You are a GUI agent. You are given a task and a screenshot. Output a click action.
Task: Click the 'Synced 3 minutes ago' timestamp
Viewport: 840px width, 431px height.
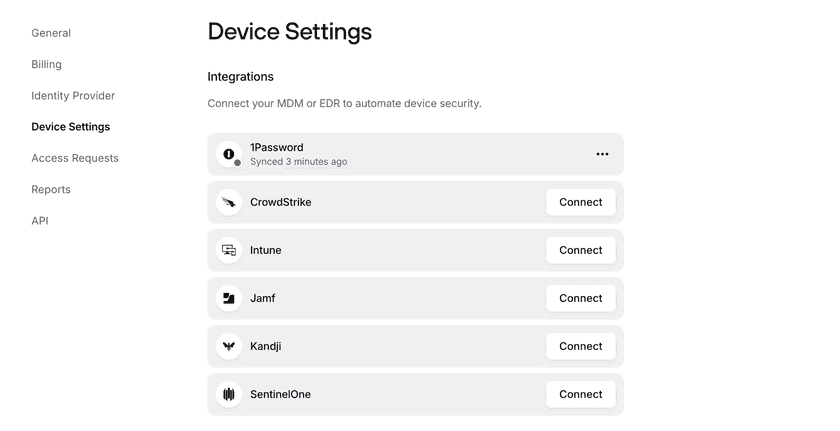[298, 162]
